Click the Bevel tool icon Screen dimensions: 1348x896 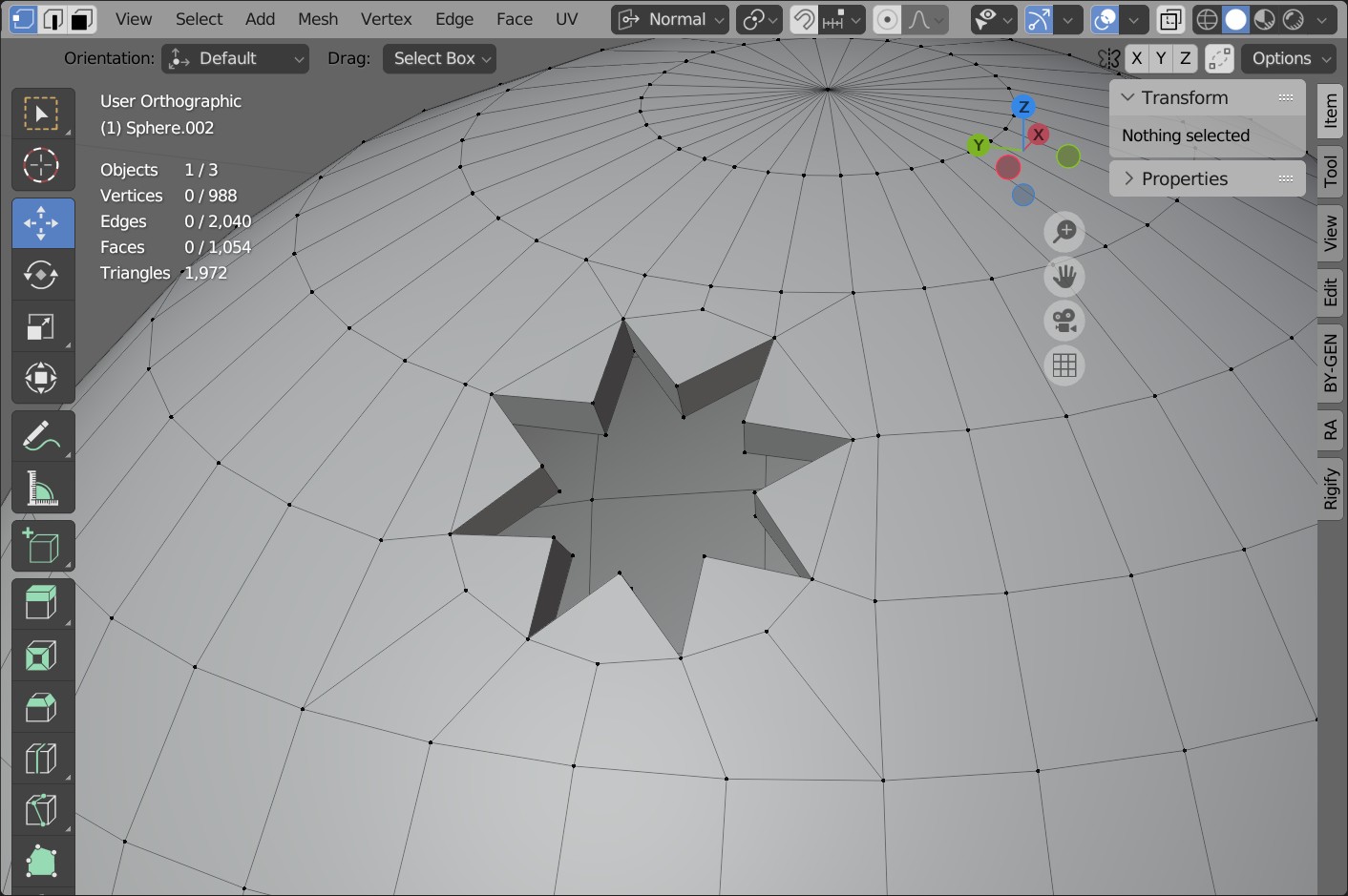pyautogui.click(x=41, y=707)
